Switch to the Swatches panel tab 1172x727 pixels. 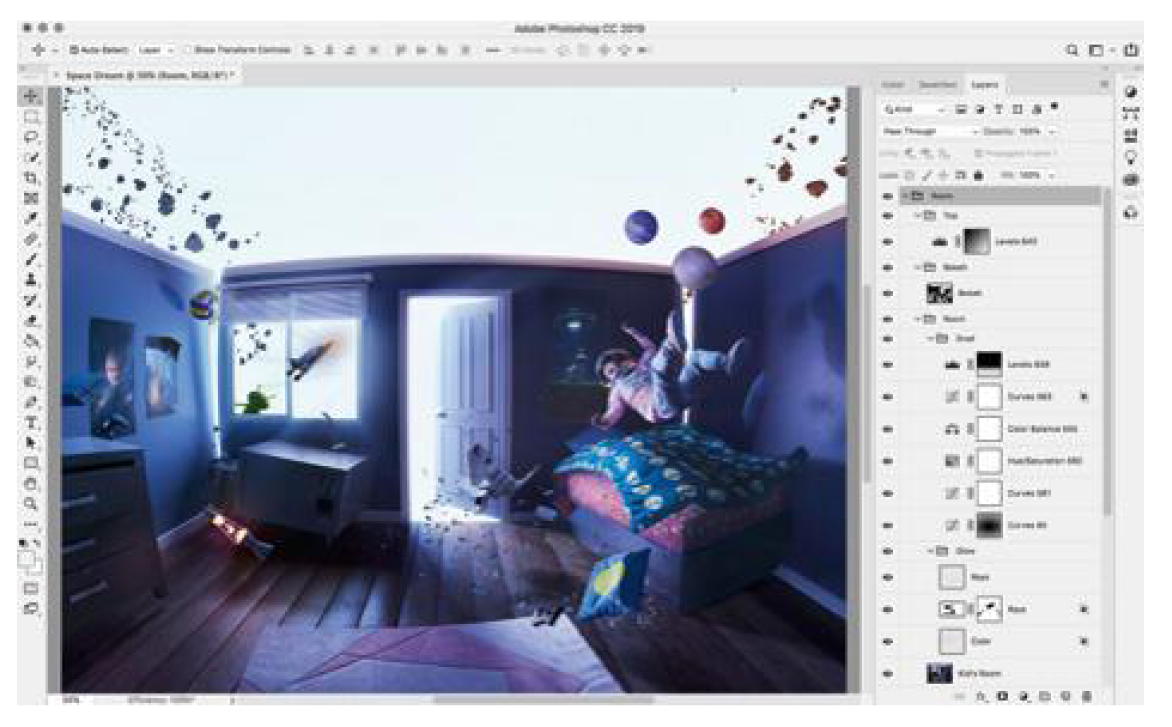[937, 85]
